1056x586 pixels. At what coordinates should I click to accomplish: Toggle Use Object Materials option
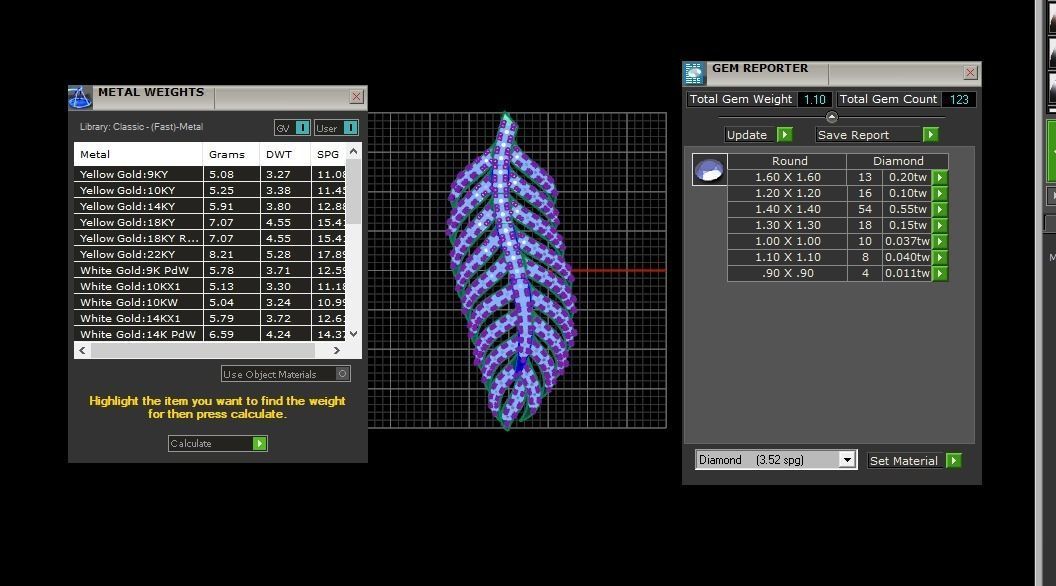pos(286,374)
